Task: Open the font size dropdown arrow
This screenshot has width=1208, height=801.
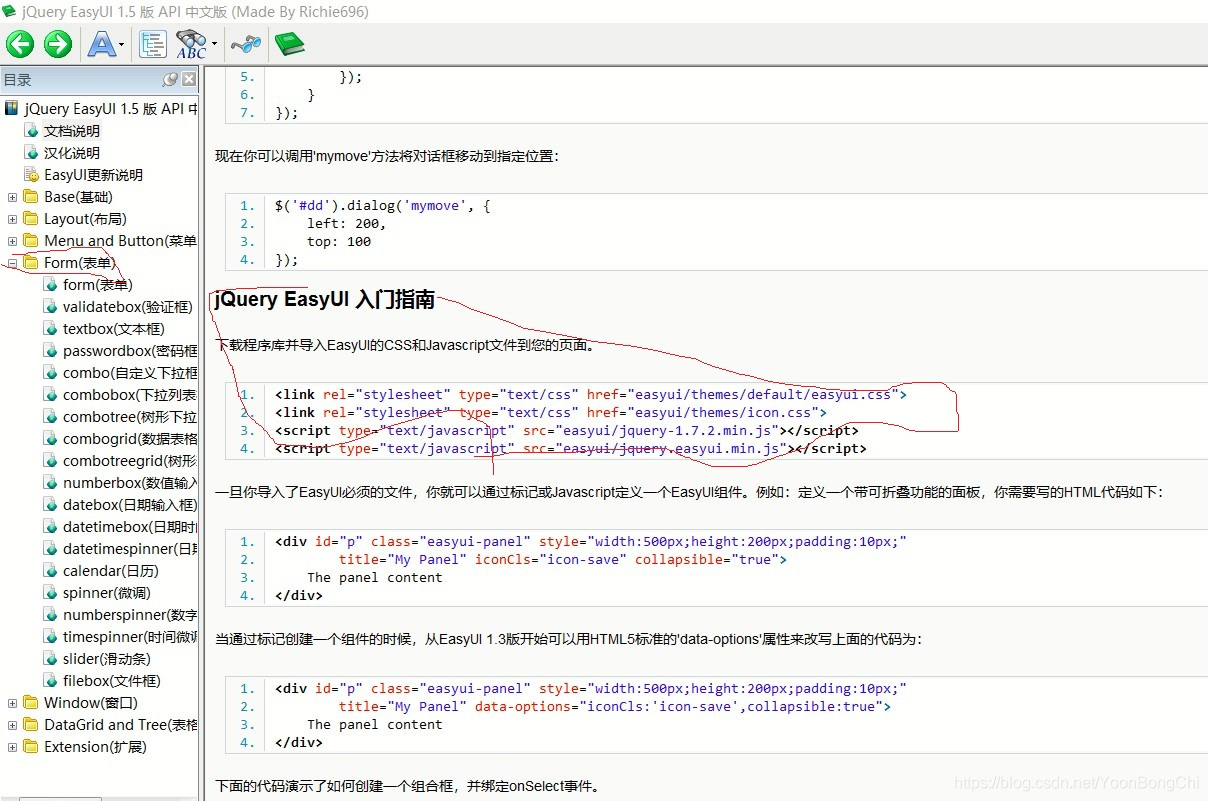Action: [122, 45]
